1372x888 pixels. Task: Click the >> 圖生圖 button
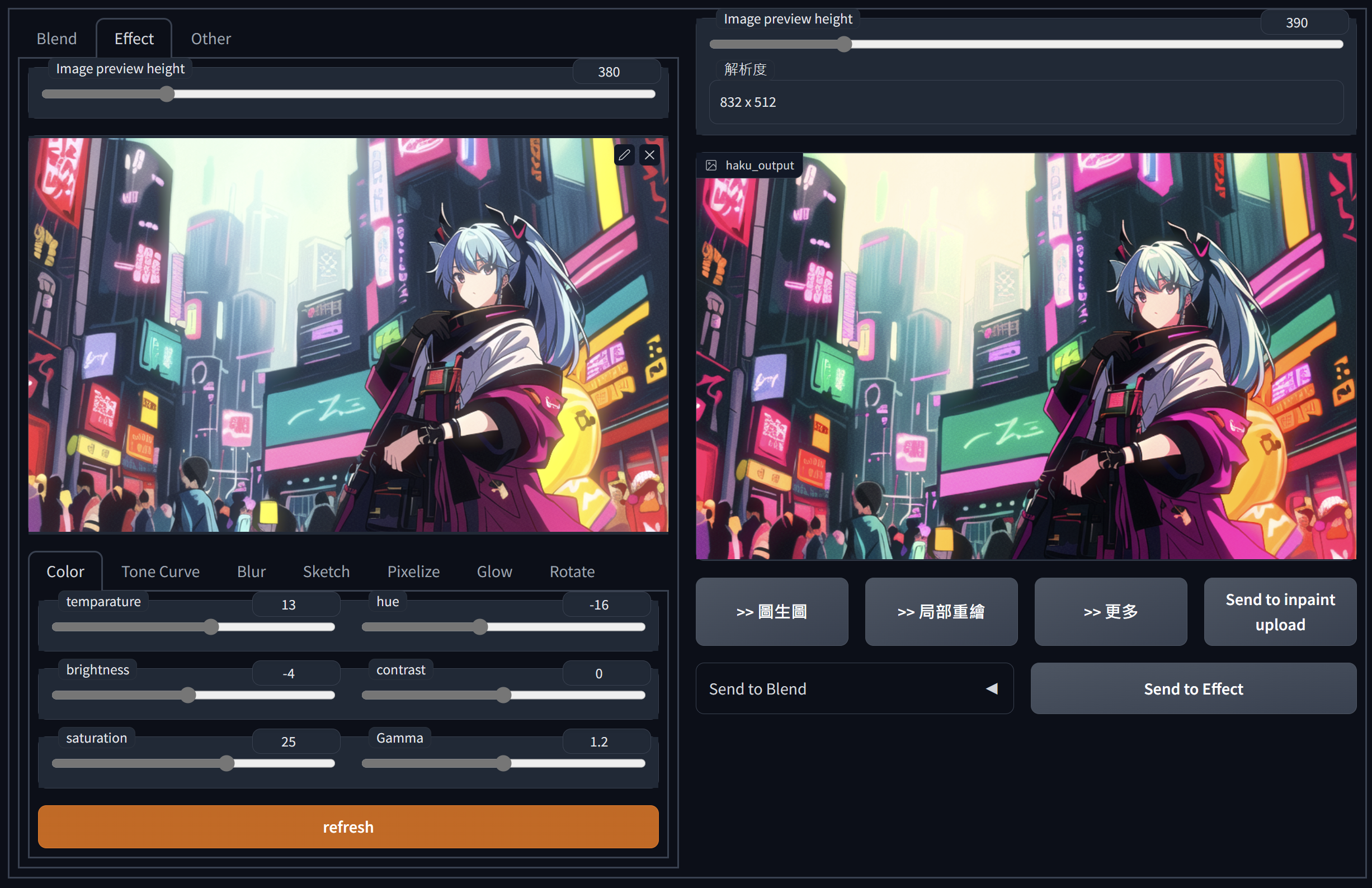point(771,612)
